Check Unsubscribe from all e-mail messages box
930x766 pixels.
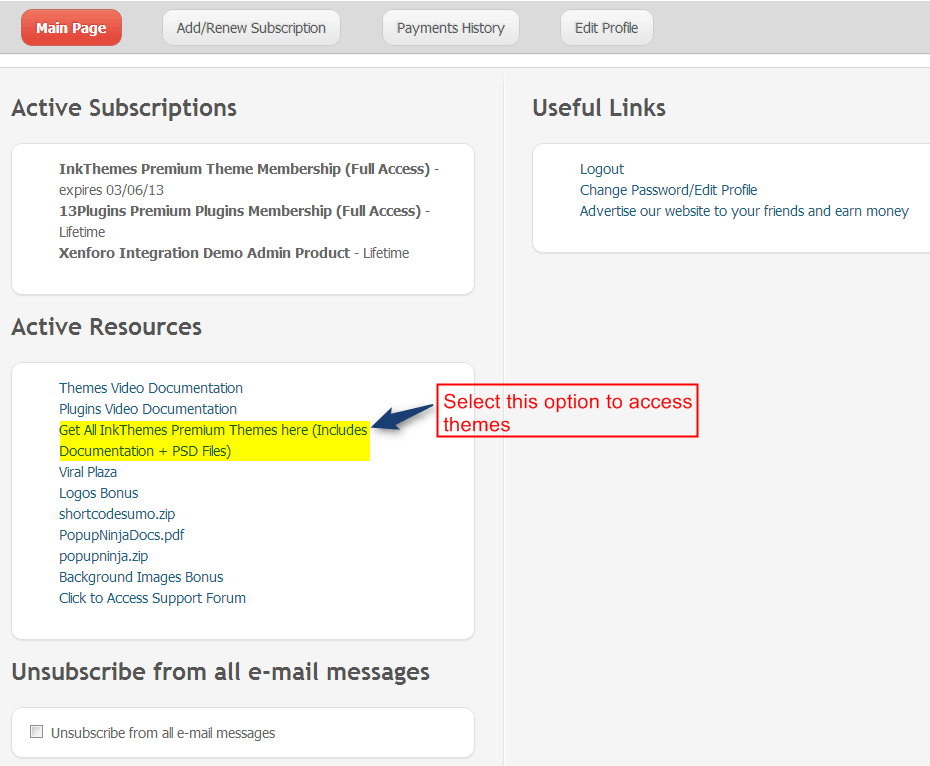click(37, 732)
